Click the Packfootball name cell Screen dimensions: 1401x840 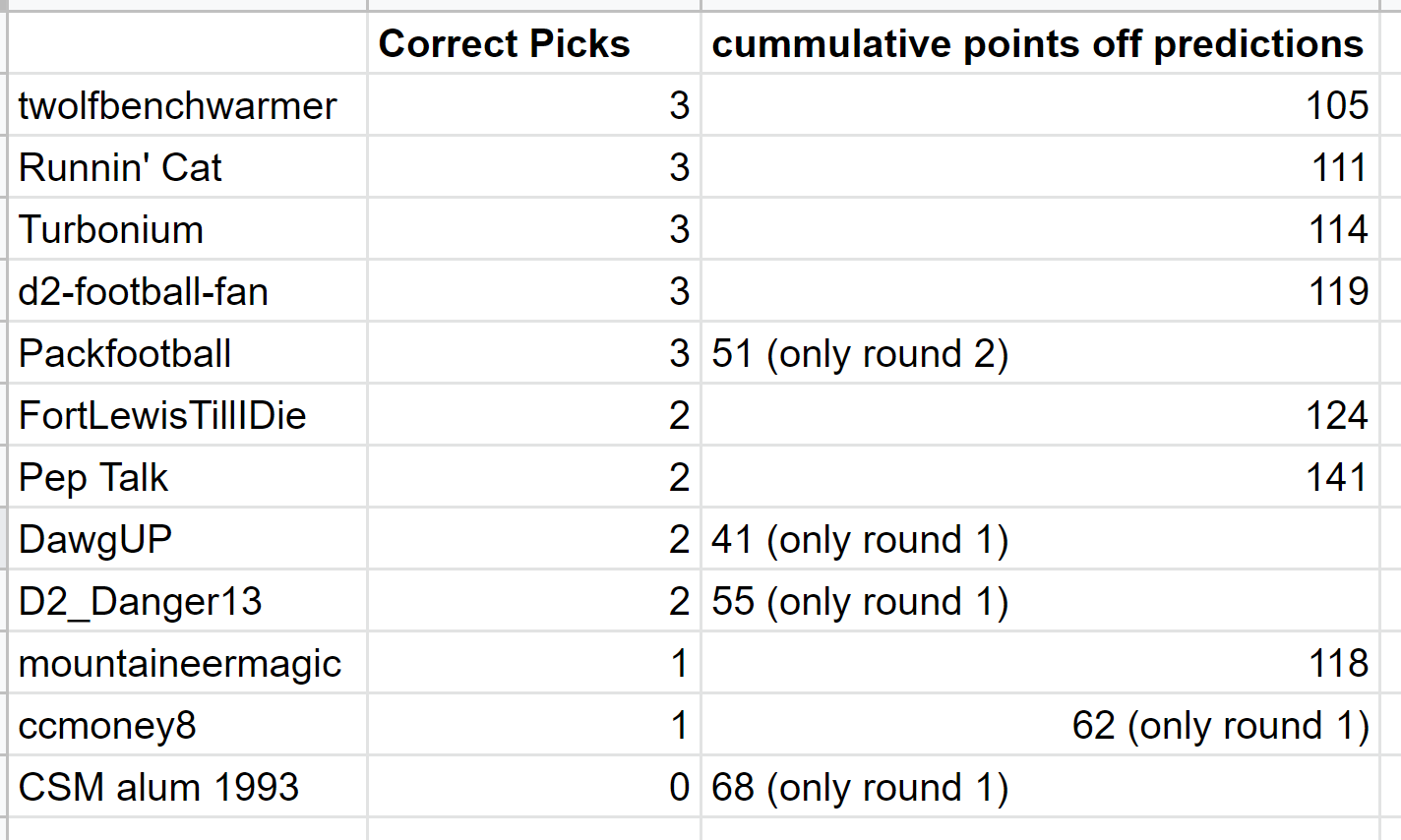pos(187,353)
